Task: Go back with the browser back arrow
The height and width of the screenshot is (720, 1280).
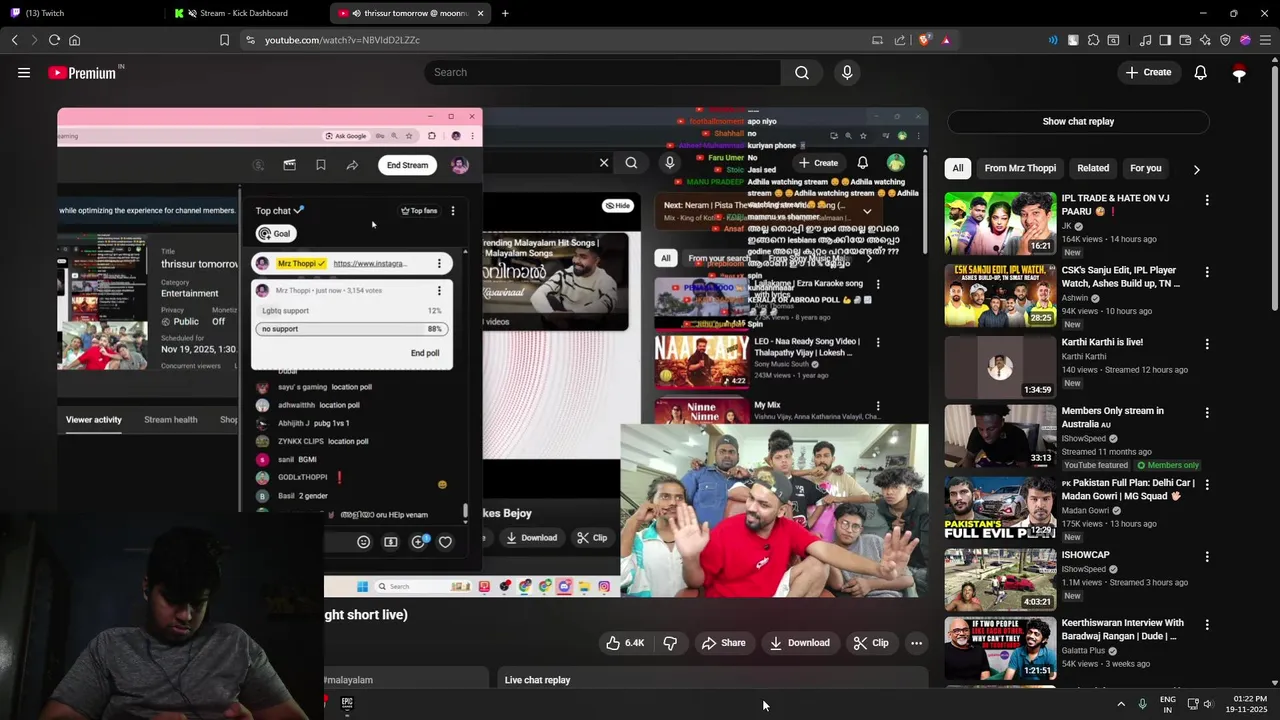Action: tap(15, 40)
